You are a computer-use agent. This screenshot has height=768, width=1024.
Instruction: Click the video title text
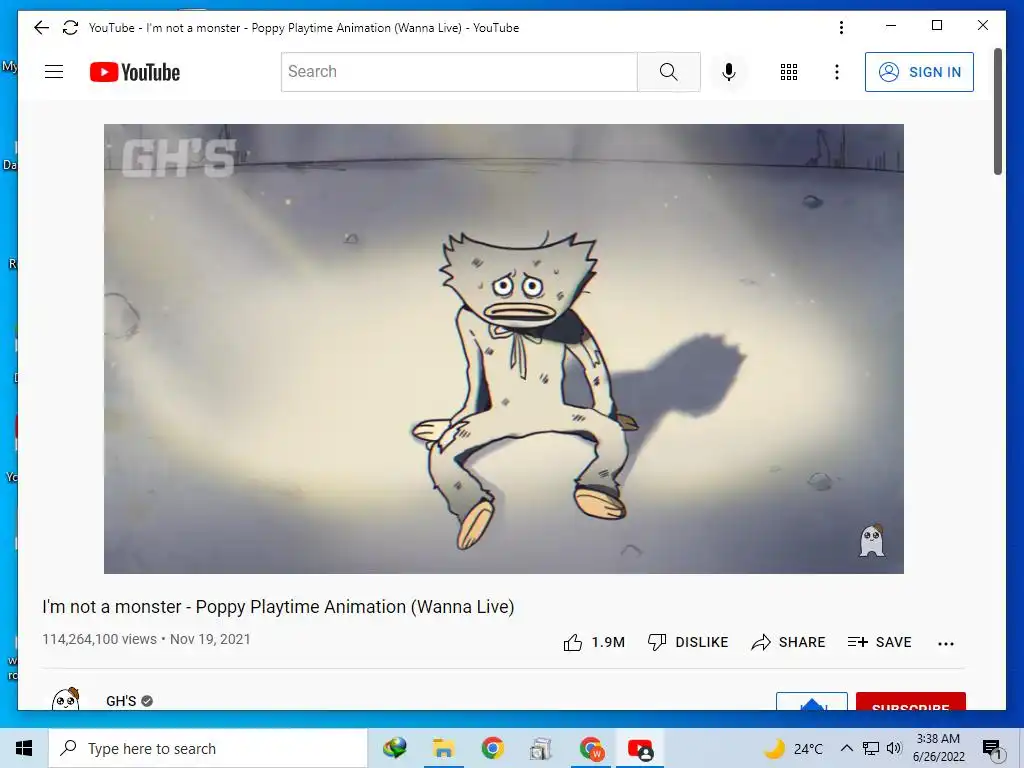click(x=278, y=607)
